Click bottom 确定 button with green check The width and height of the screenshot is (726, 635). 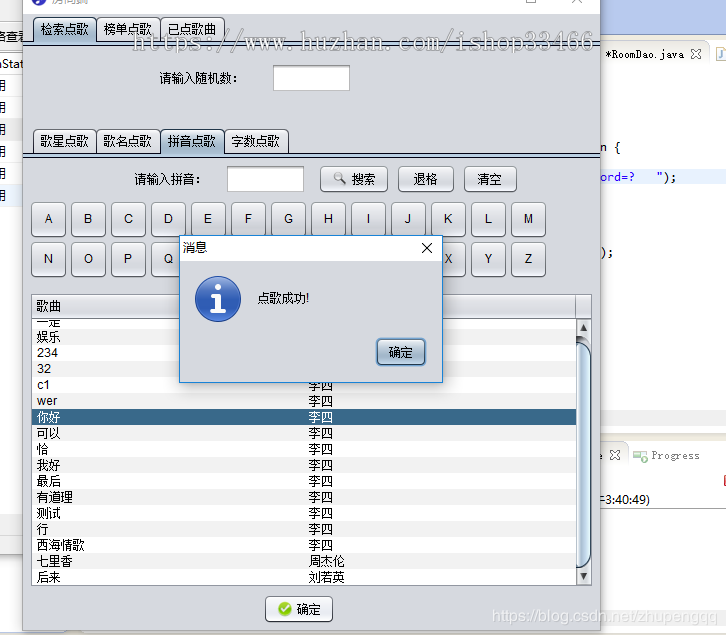(299, 609)
